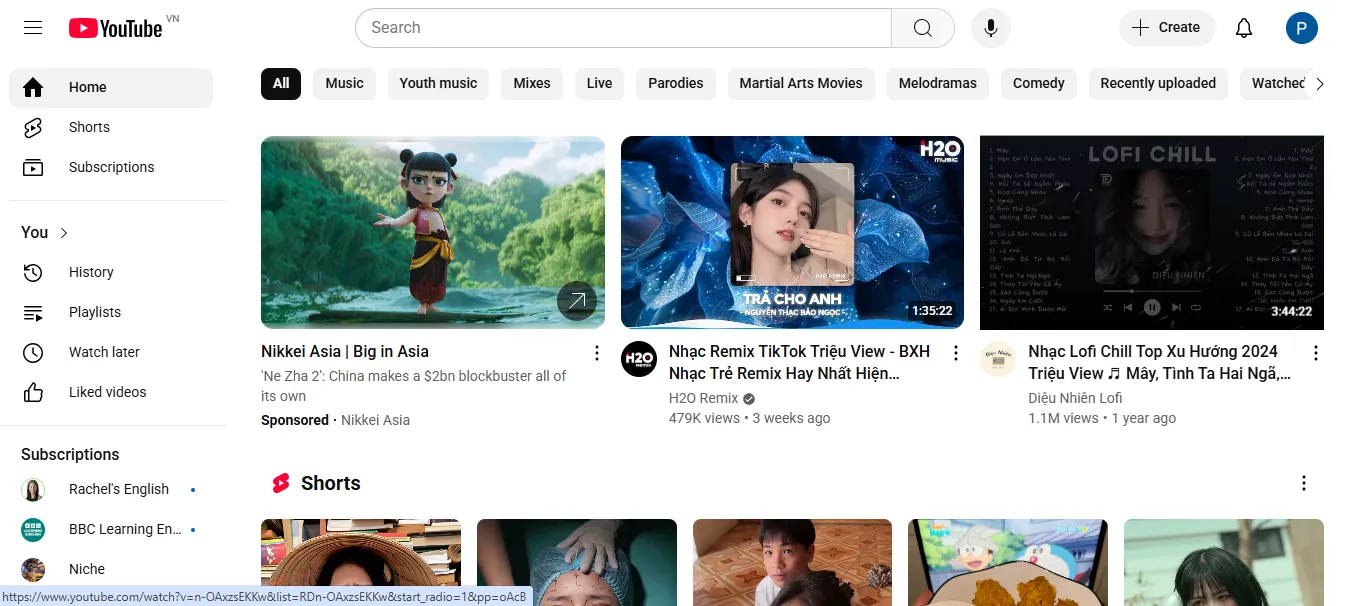Open the hamburger guide menu
The width and height of the screenshot is (1351, 606).
[x=33, y=28]
